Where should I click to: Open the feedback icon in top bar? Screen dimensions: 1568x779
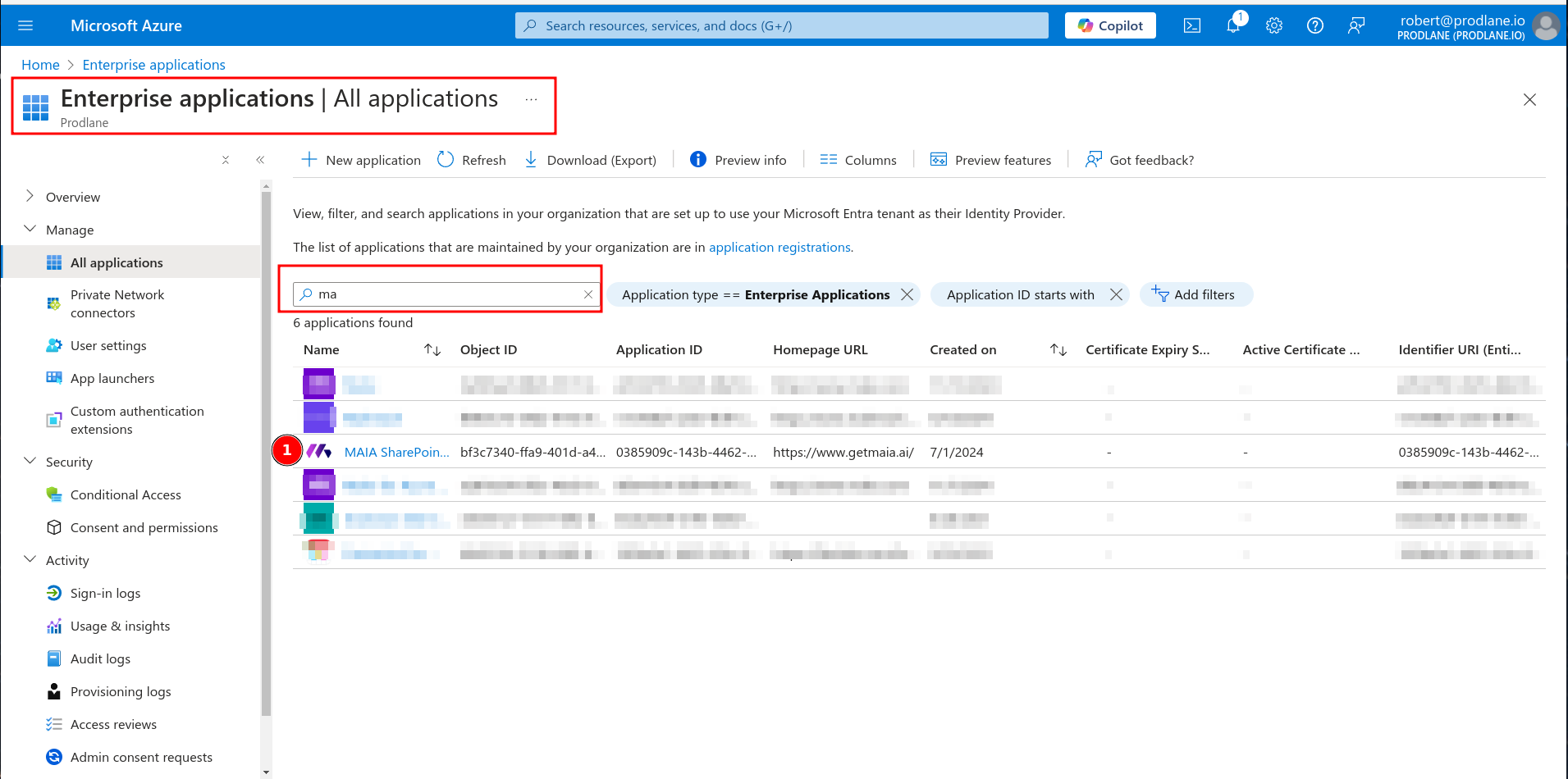point(1356,25)
